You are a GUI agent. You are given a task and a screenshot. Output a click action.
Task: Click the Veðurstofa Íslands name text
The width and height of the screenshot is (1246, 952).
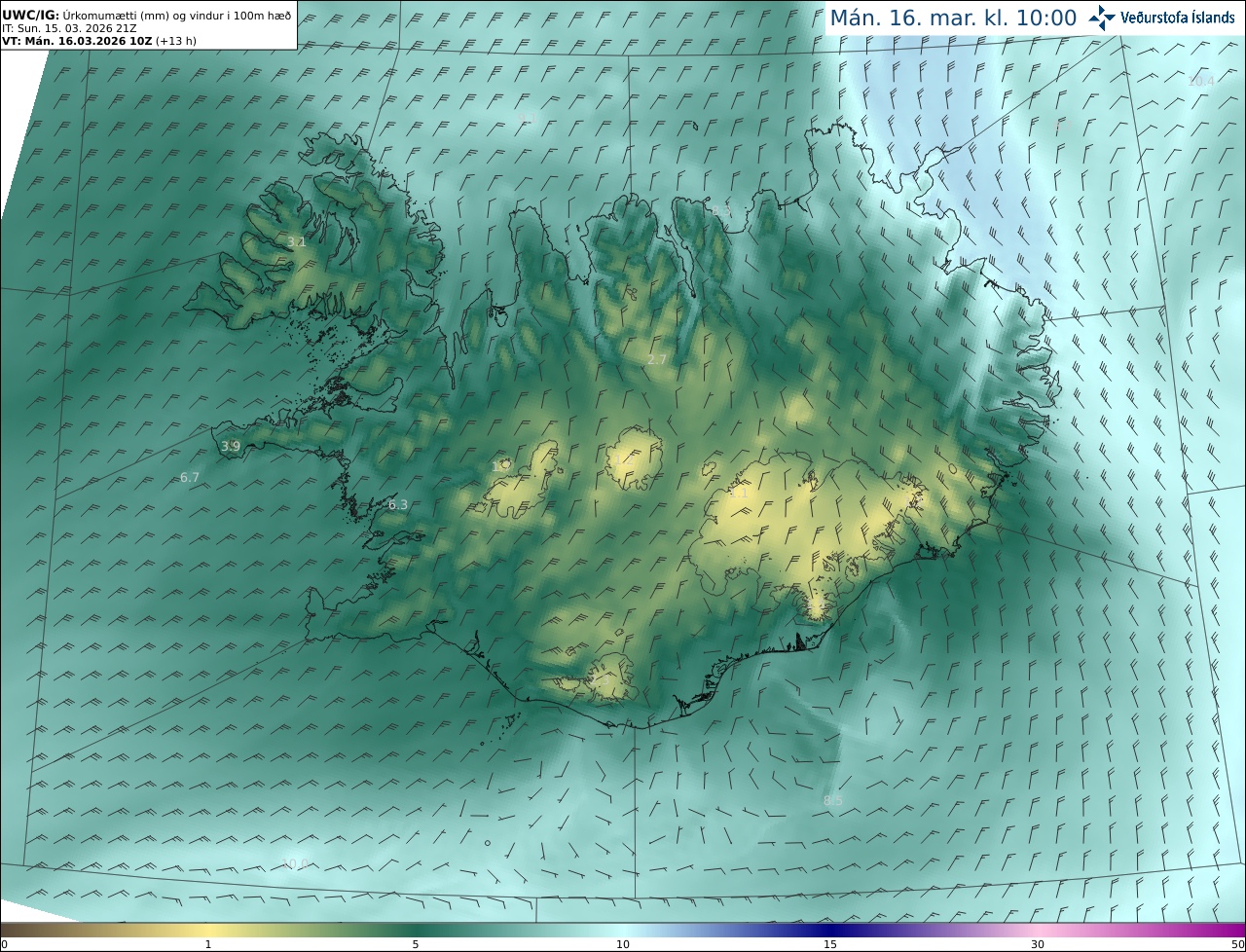tap(1177, 18)
